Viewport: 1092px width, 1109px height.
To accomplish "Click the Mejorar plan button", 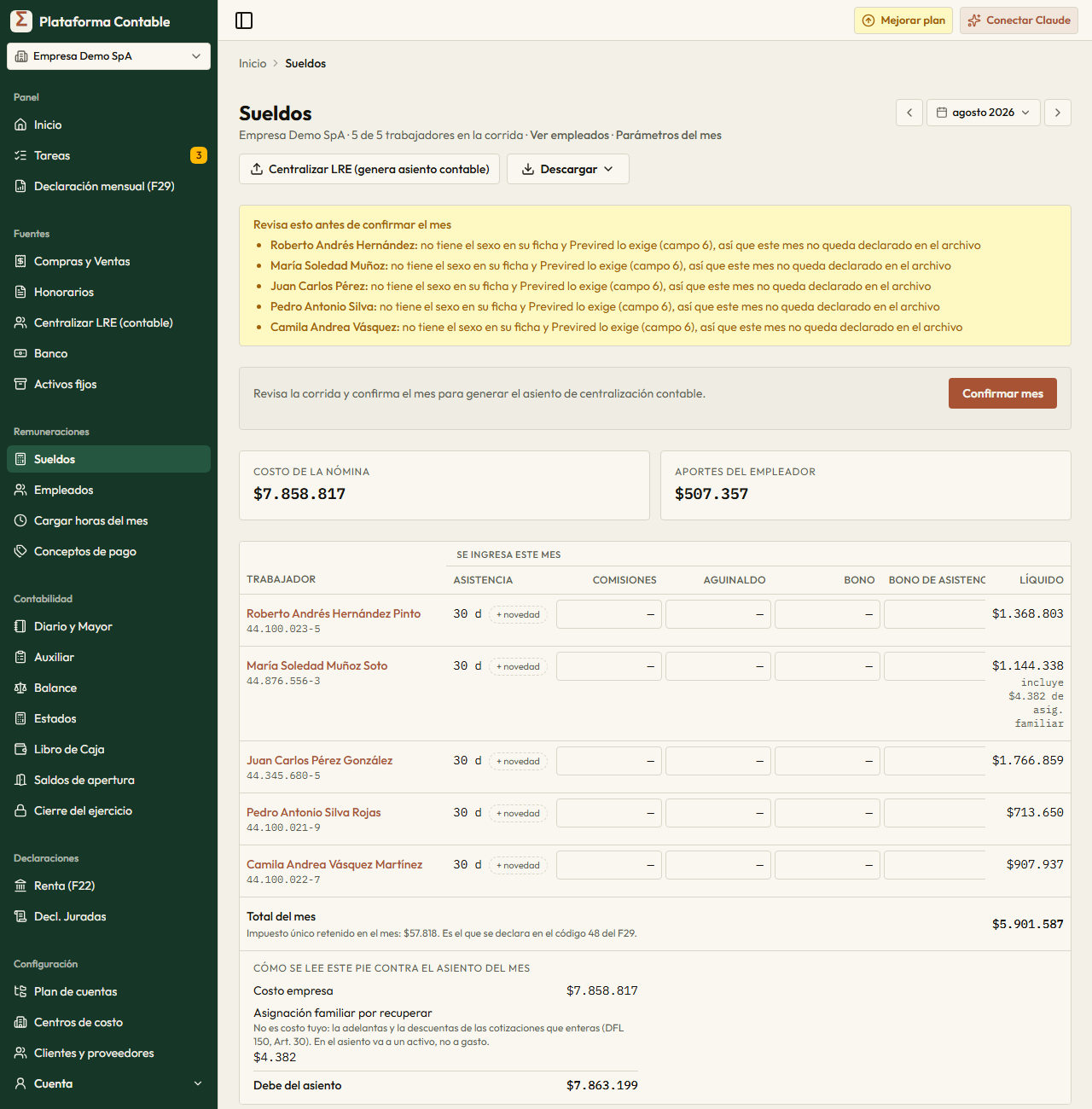I will click(x=903, y=20).
